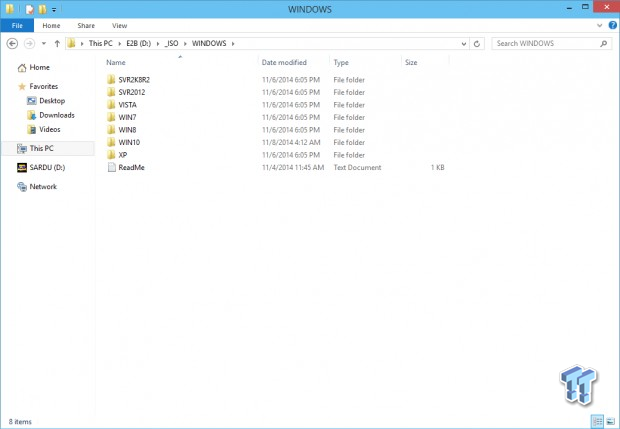This screenshot has width=620, height=429.
Task: Open the address bar history dropdown
Action: pos(464,44)
